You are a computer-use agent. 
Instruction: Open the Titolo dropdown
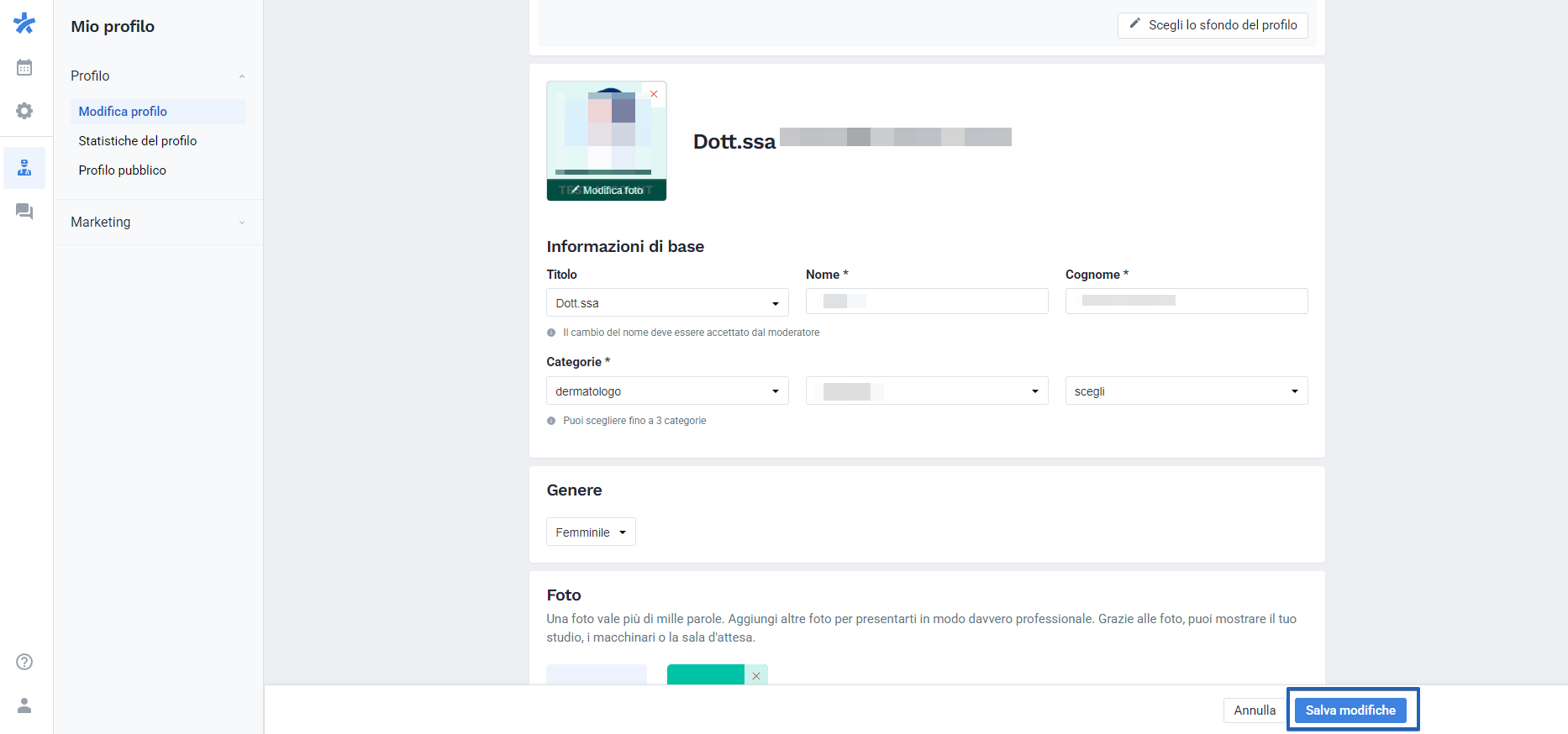[667, 302]
